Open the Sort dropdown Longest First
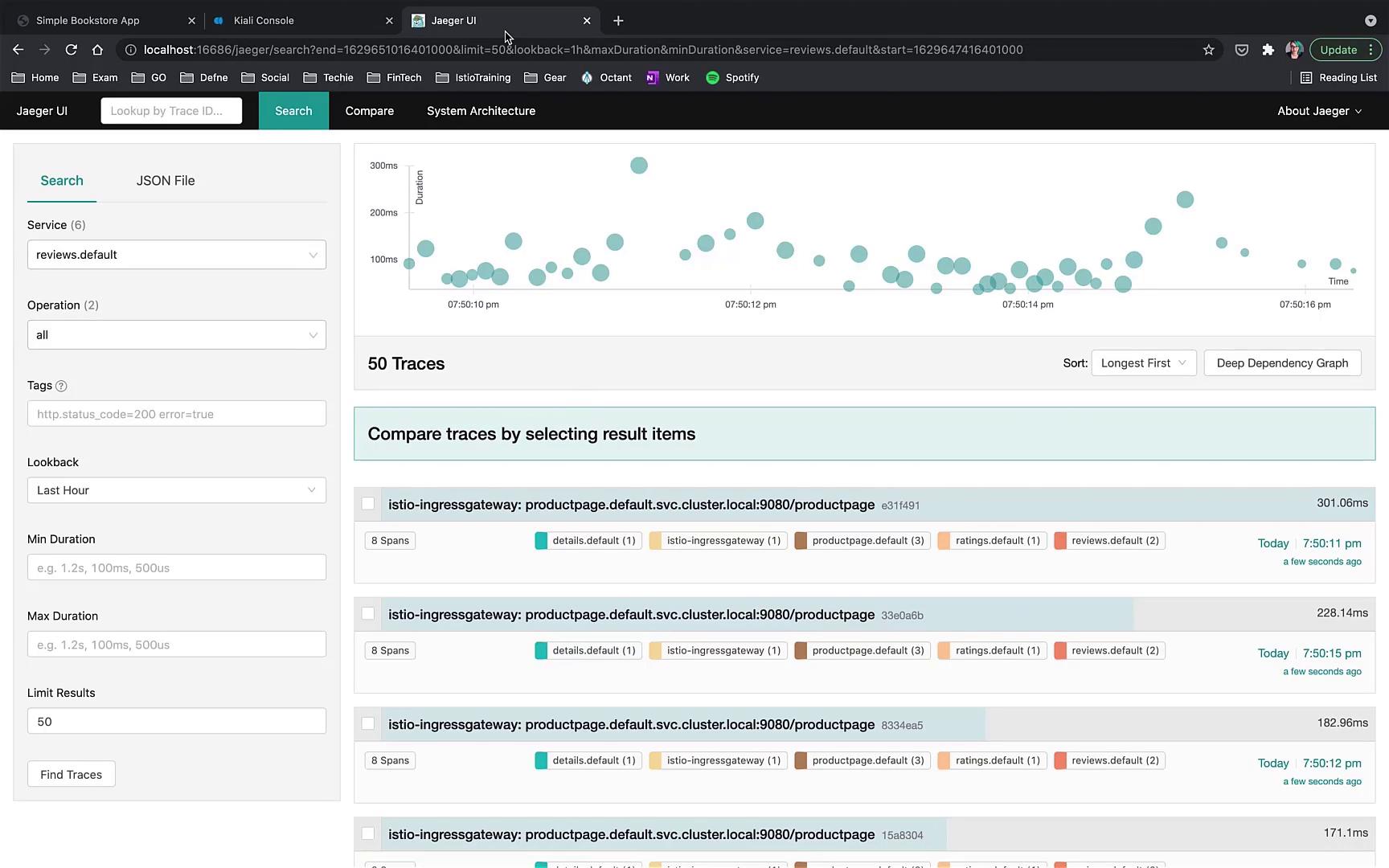Screen dimensions: 1389x868 (x=1143, y=363)
